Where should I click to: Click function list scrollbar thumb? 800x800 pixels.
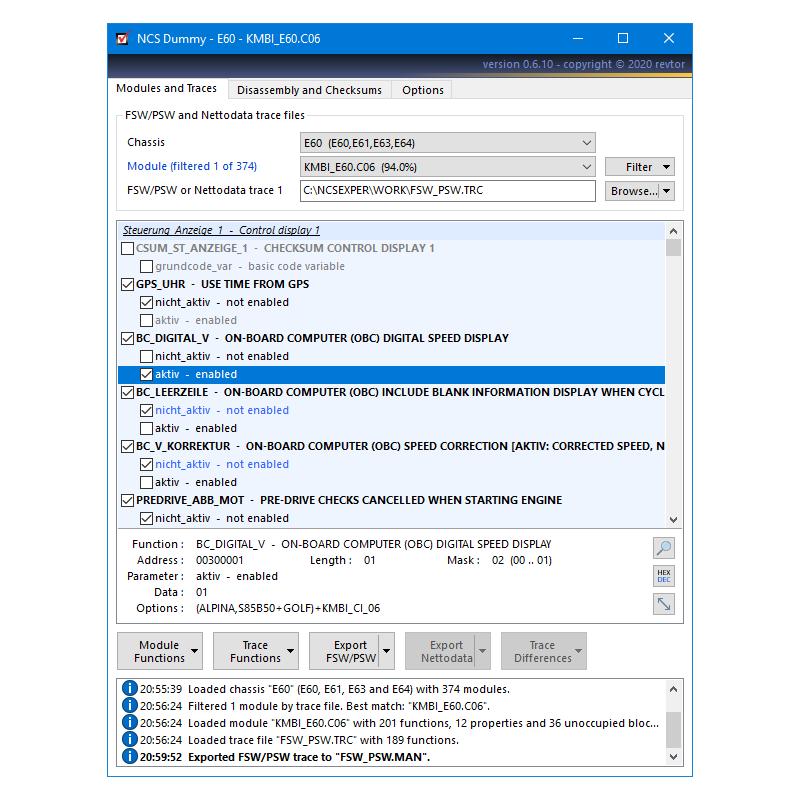click(x=673, y=247)
